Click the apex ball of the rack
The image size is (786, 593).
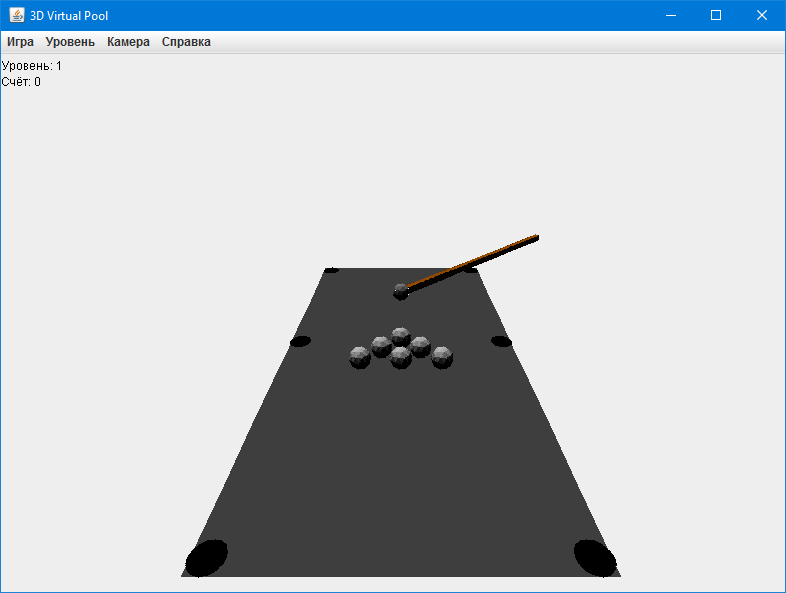401,336
